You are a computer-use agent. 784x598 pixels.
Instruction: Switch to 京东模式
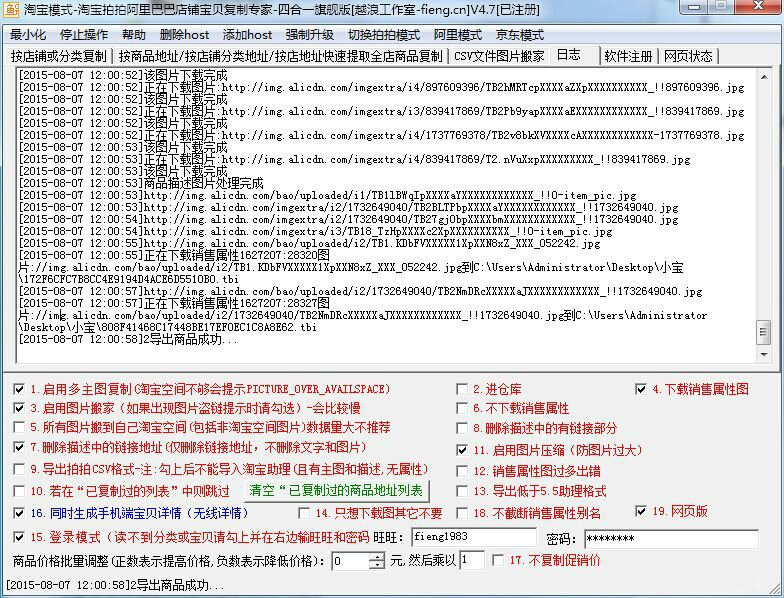[520, 34]
